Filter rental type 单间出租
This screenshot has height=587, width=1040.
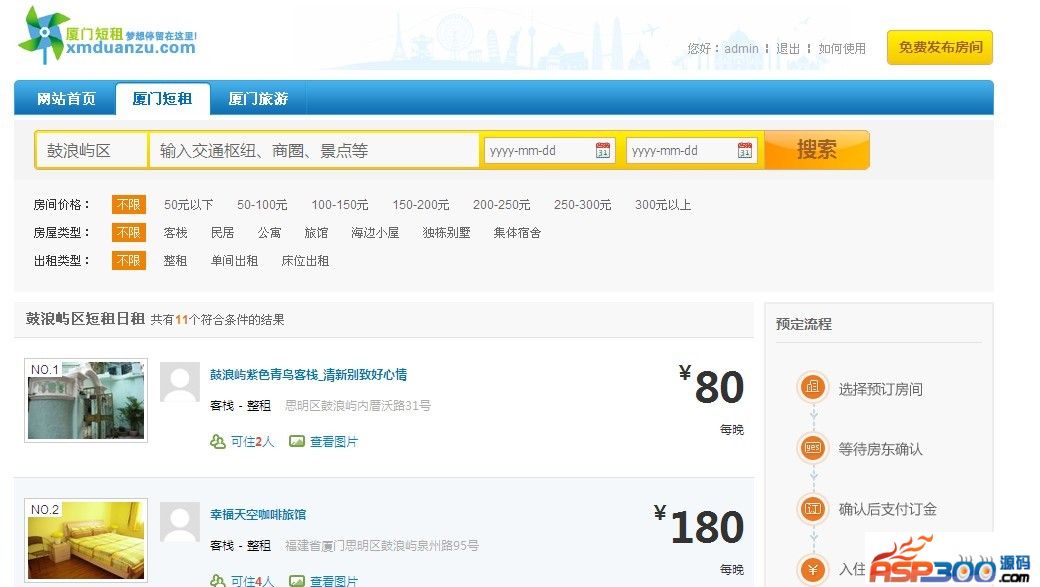tap(234, 261)
